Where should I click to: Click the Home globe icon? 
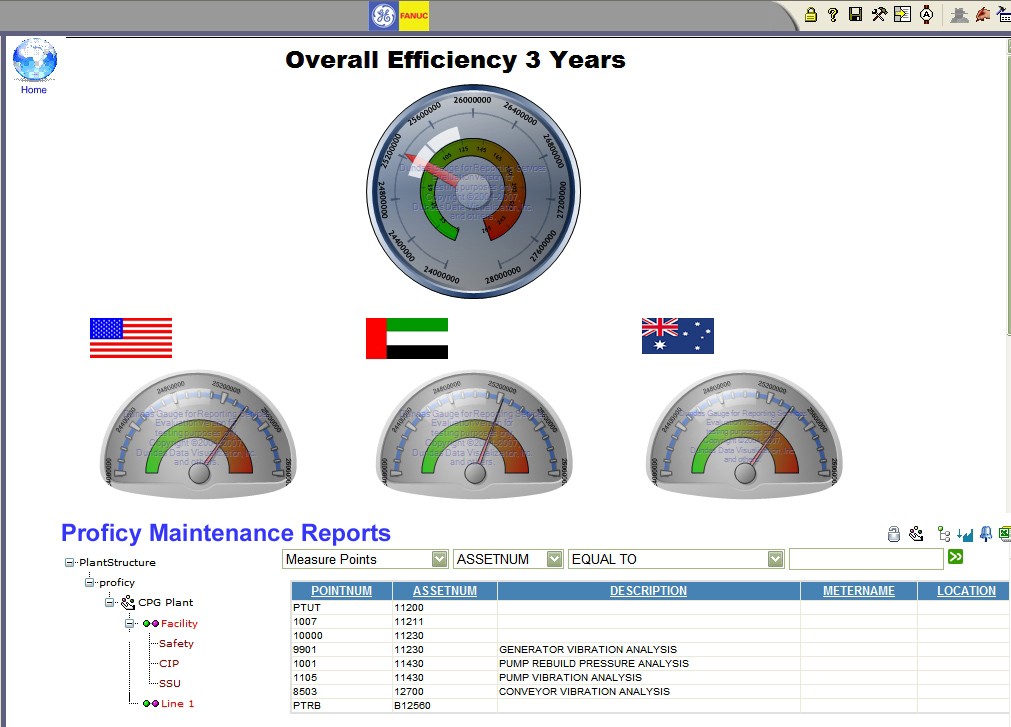click(35, 59)
